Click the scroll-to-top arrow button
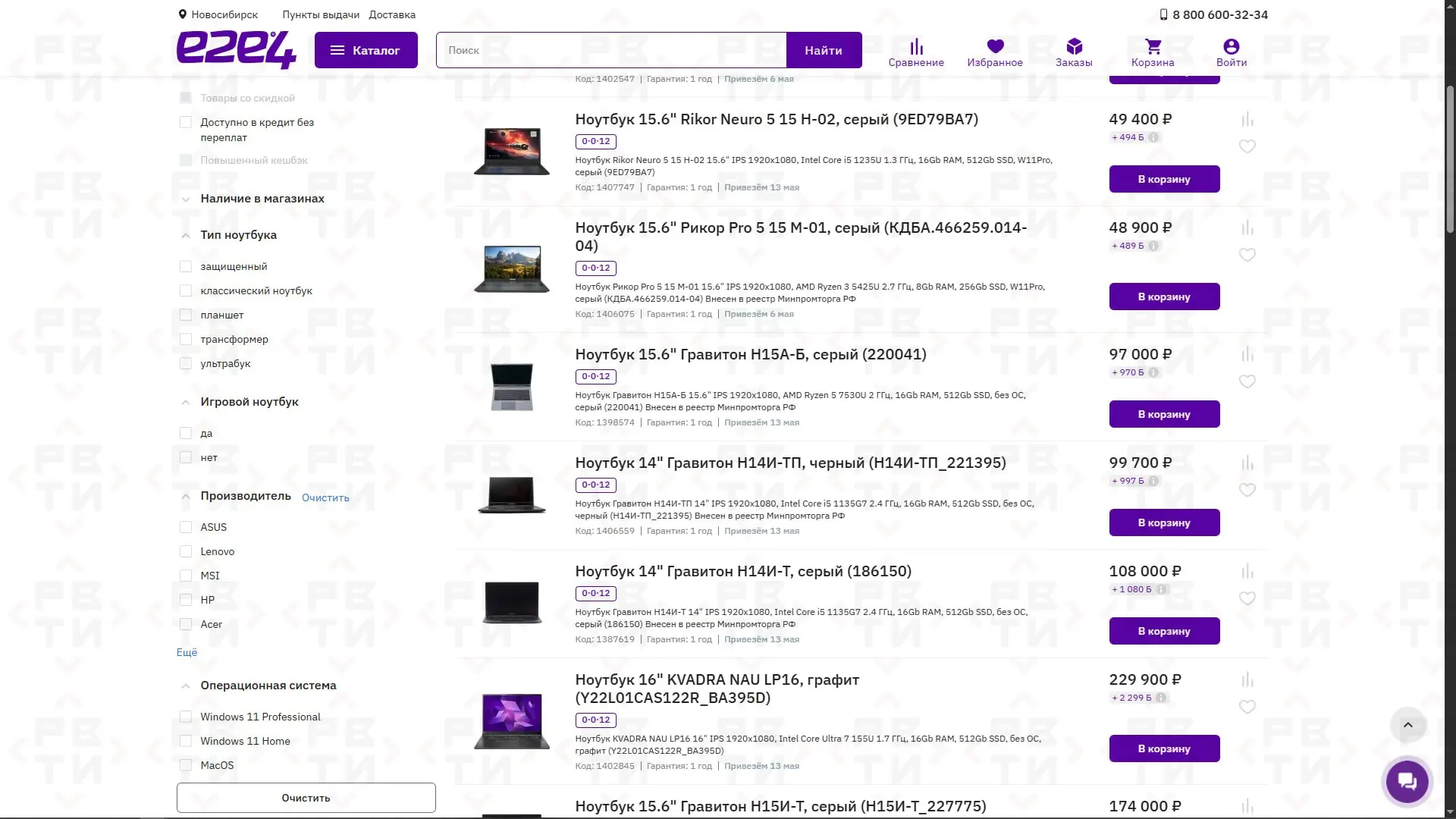The width and height of the screenshot is (1456, 819). pyautogui.click(x=1408, y=725)
